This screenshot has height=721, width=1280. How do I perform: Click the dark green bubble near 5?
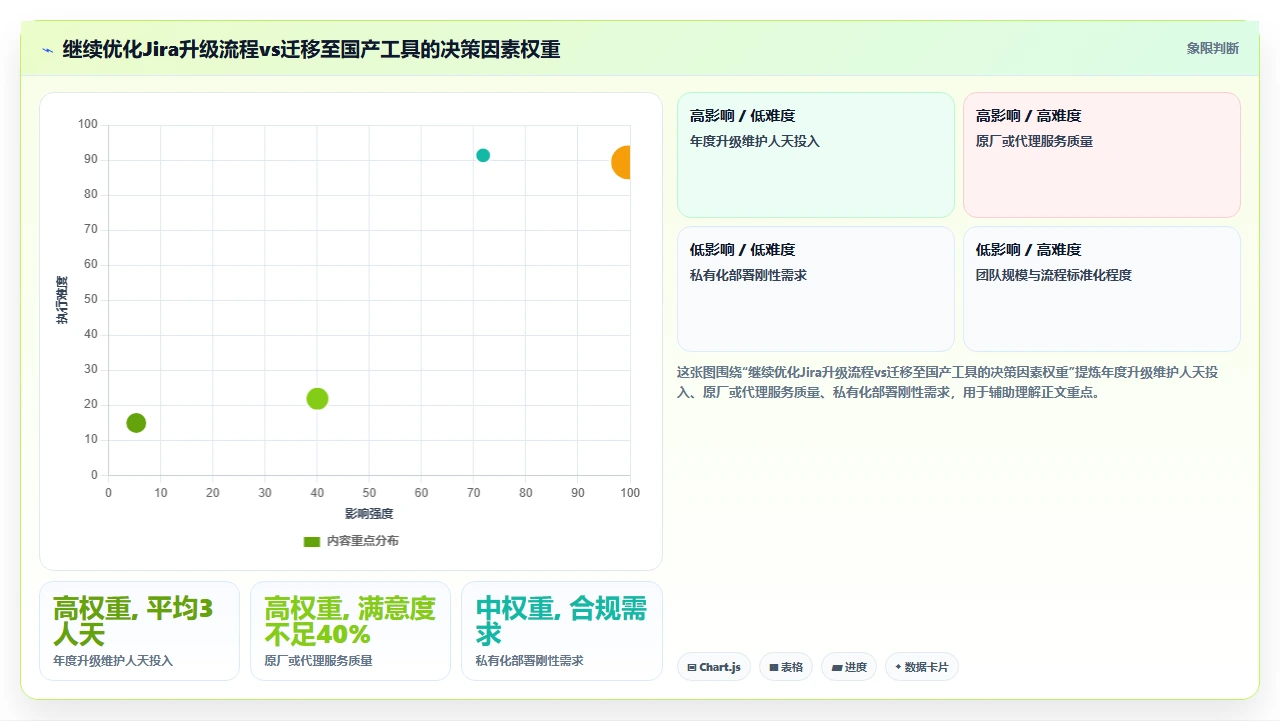136,423
